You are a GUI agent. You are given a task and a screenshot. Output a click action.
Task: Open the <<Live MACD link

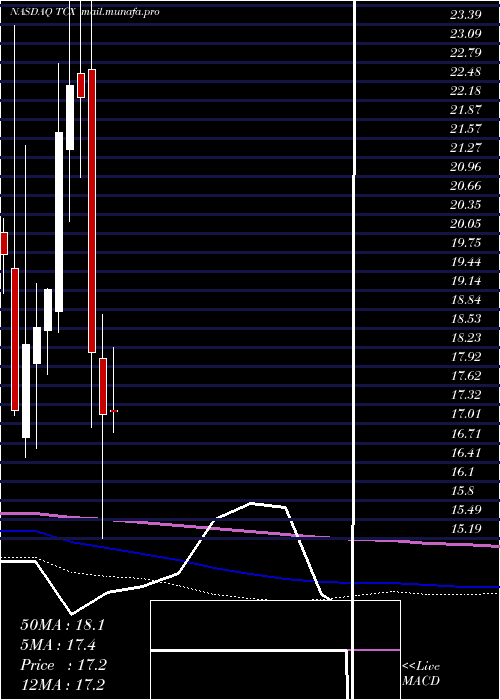pos(421,674)
